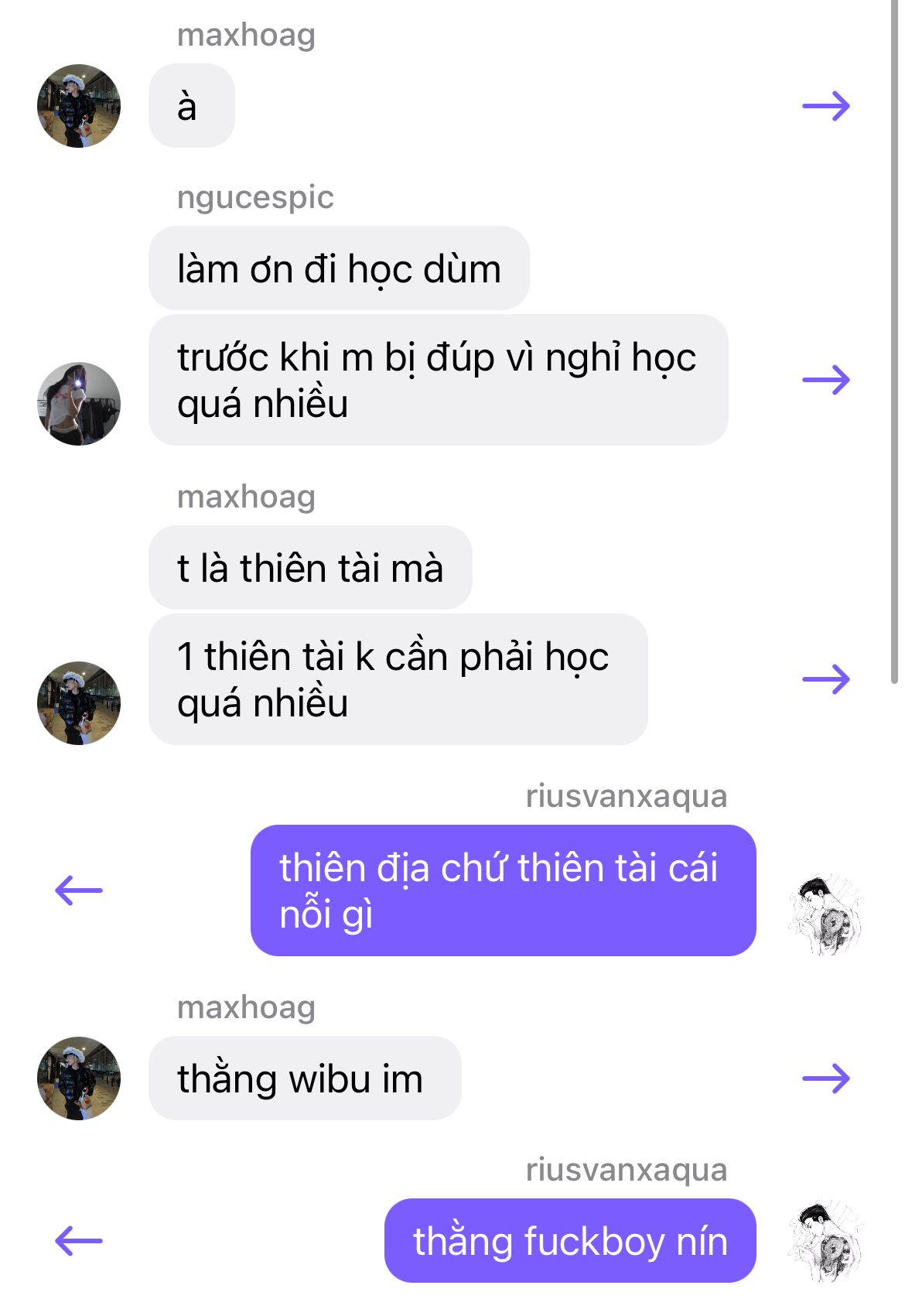Viewport: 905px width, 1316px height.
Task: Open ngucespic profile picture
Action: [x=79, y=404]
